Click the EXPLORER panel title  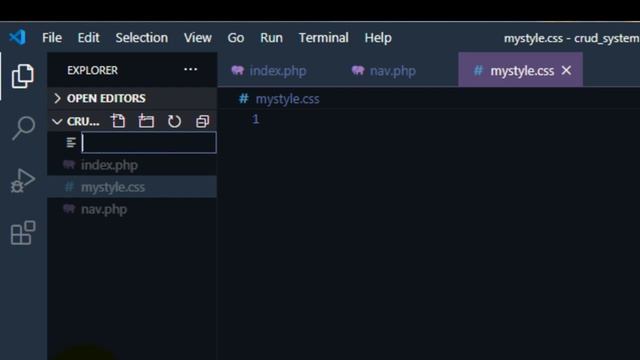(92, 70)
